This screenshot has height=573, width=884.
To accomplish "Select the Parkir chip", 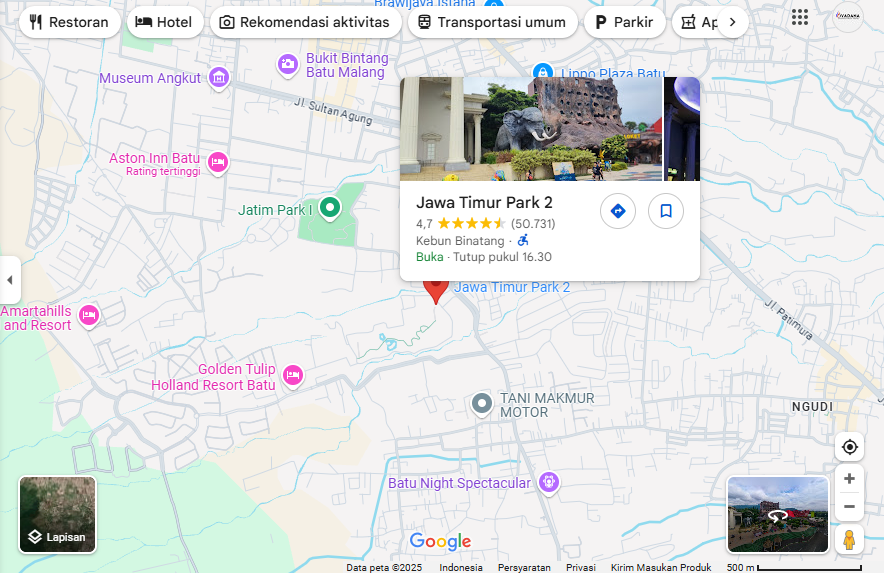I will [x=624, y=22].
